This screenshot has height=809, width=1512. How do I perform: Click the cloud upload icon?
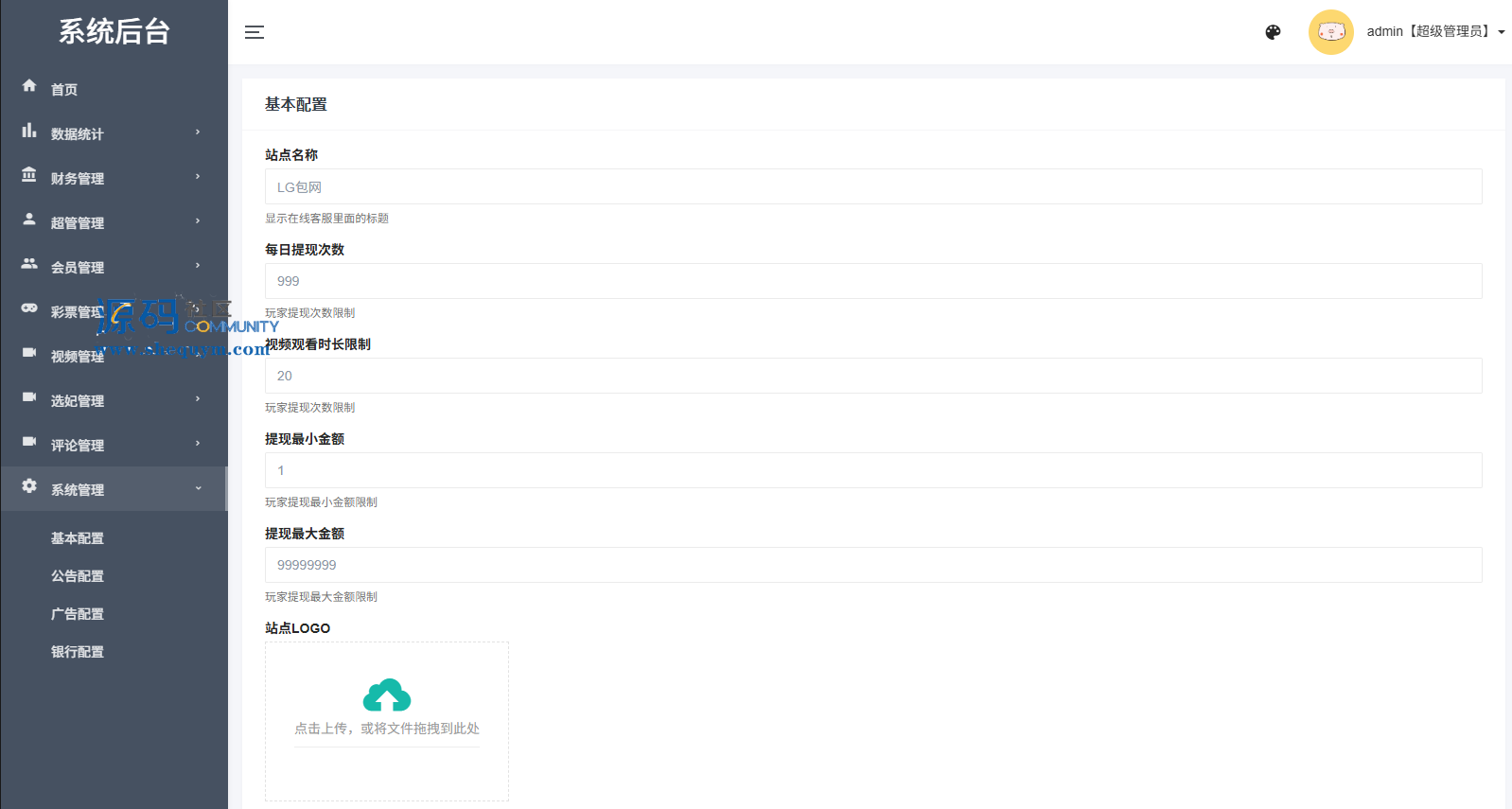[387, 695]
